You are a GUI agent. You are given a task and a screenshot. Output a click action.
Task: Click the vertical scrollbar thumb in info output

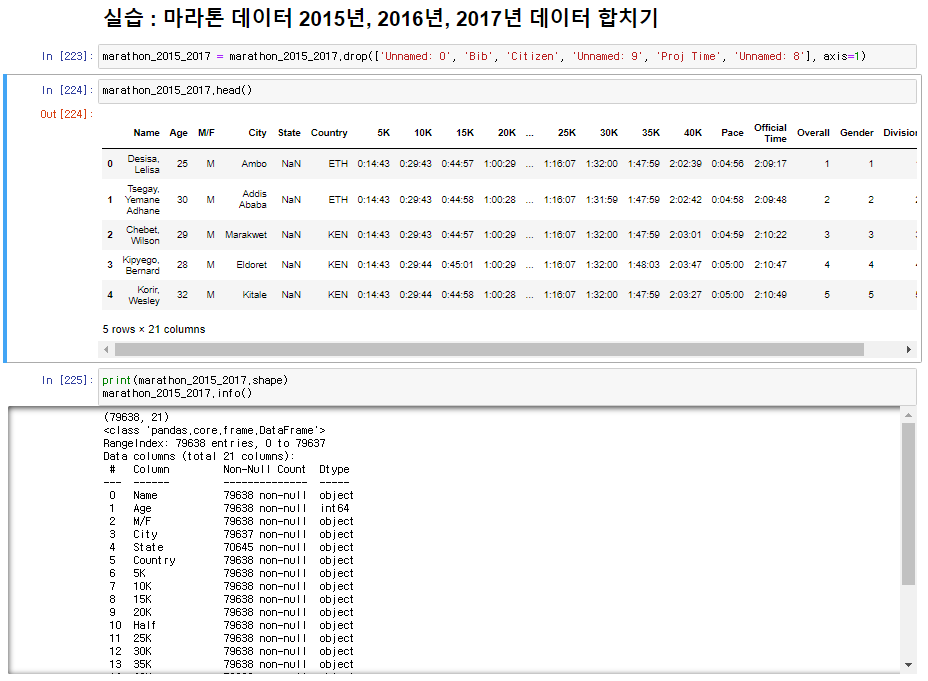click(908, 504)
